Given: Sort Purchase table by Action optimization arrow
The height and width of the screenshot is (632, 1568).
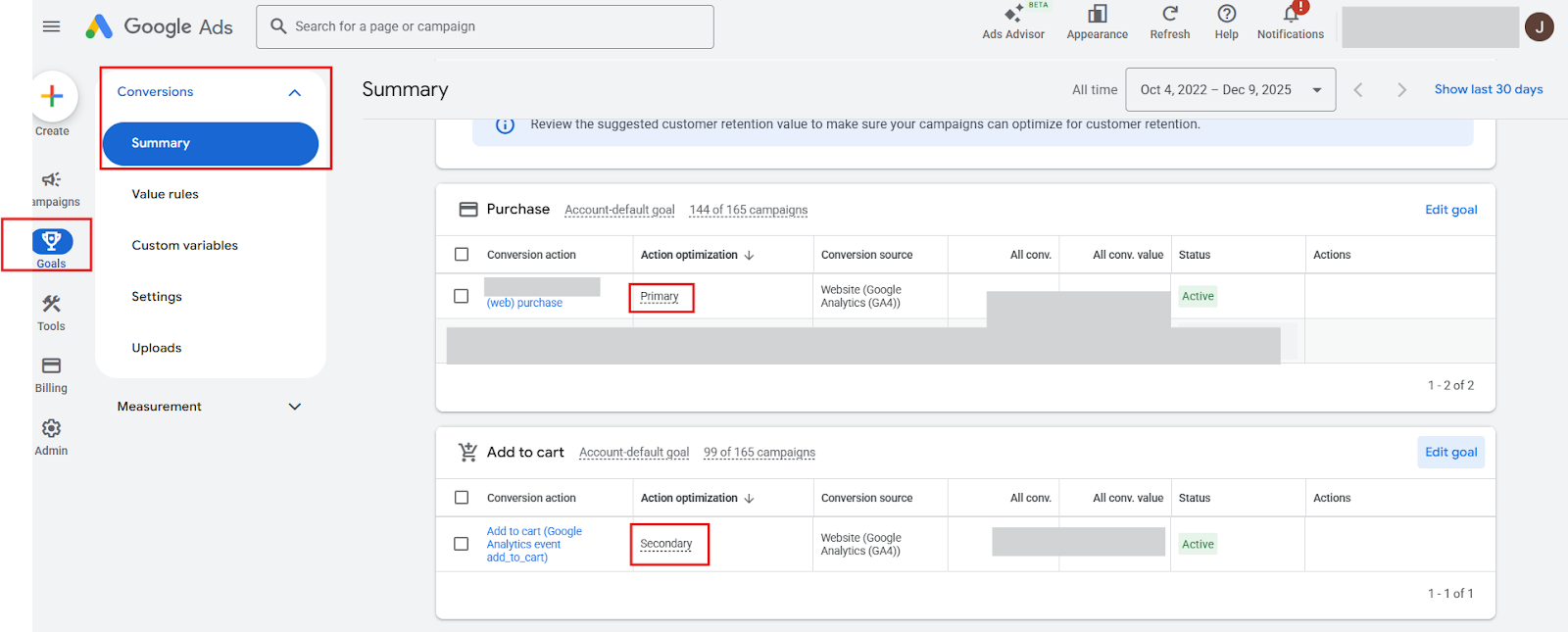Looking at the screenshot, I should point(750,255).
